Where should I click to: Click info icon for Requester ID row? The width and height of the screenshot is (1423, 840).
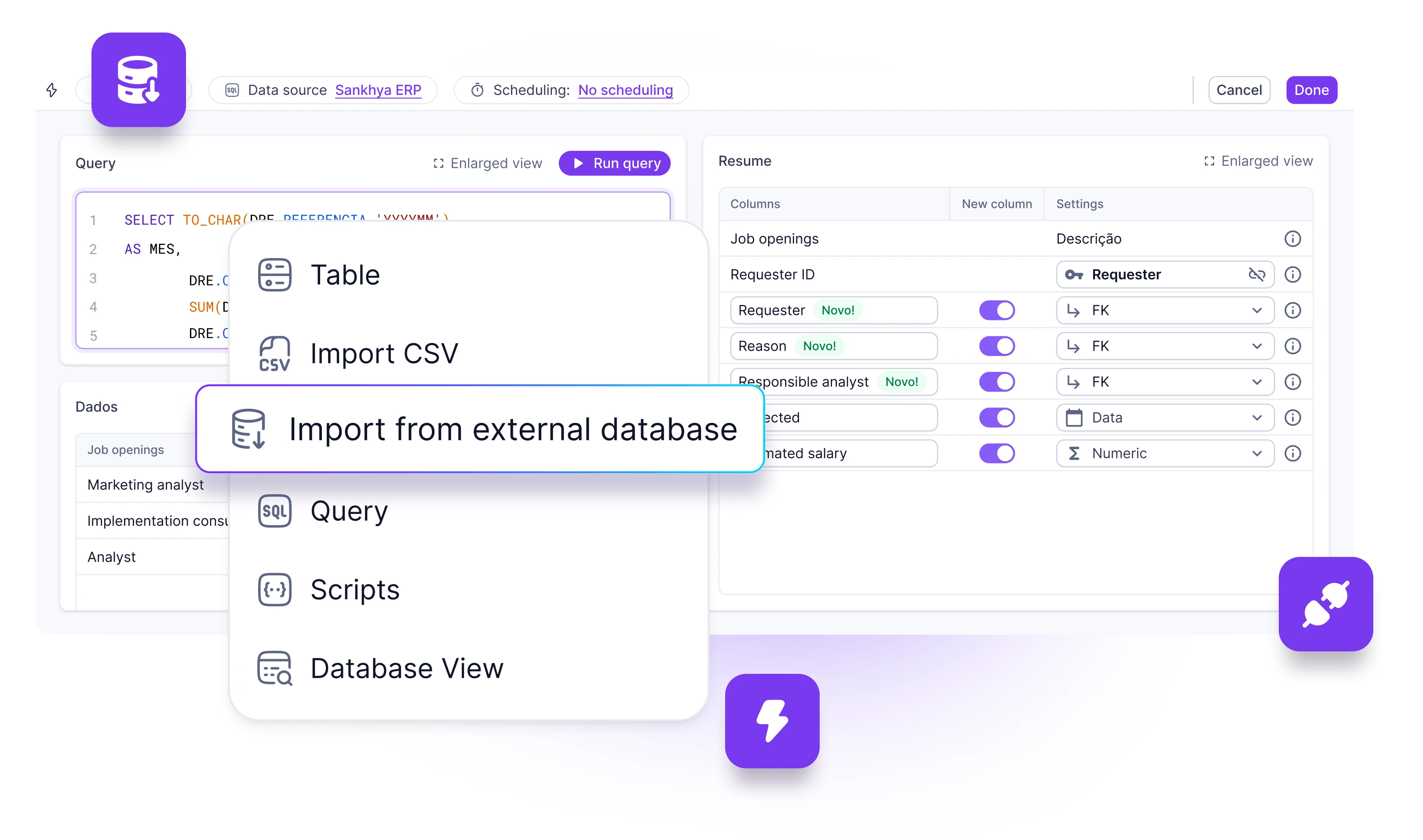(1292, 275)
